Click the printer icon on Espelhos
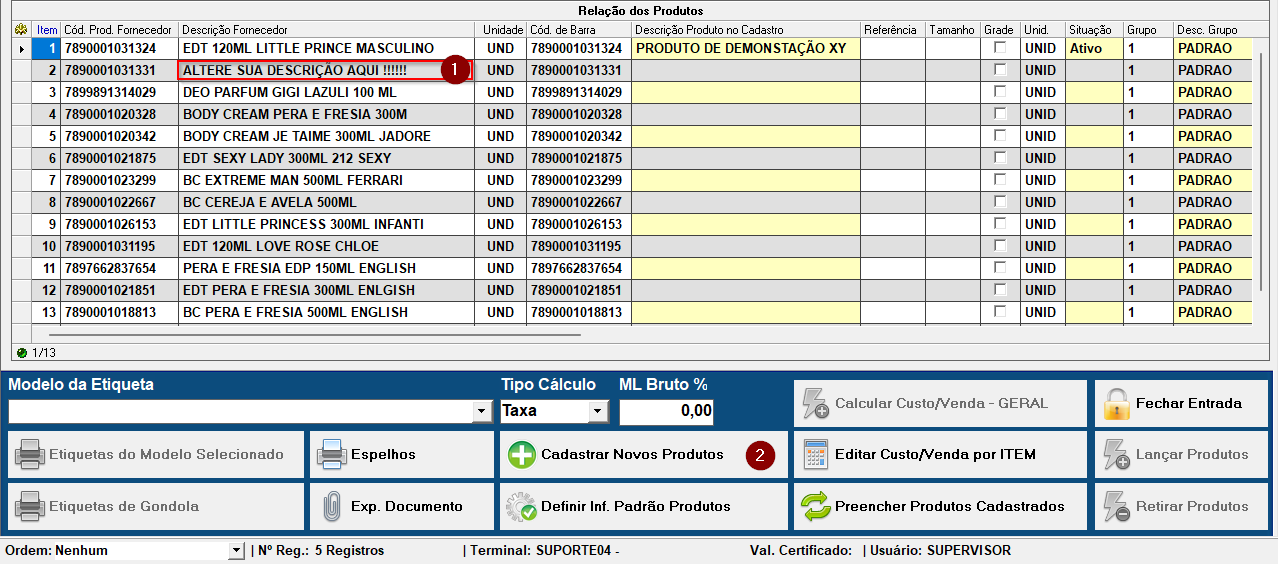 pos(331,455)
